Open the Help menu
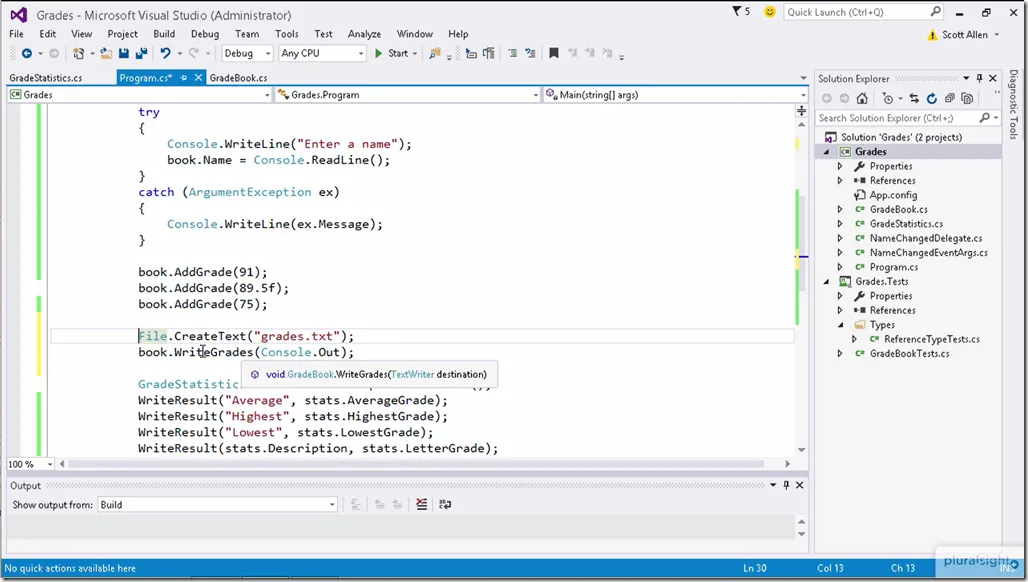Screen dimensions: 1028x582 click(458, 34)
